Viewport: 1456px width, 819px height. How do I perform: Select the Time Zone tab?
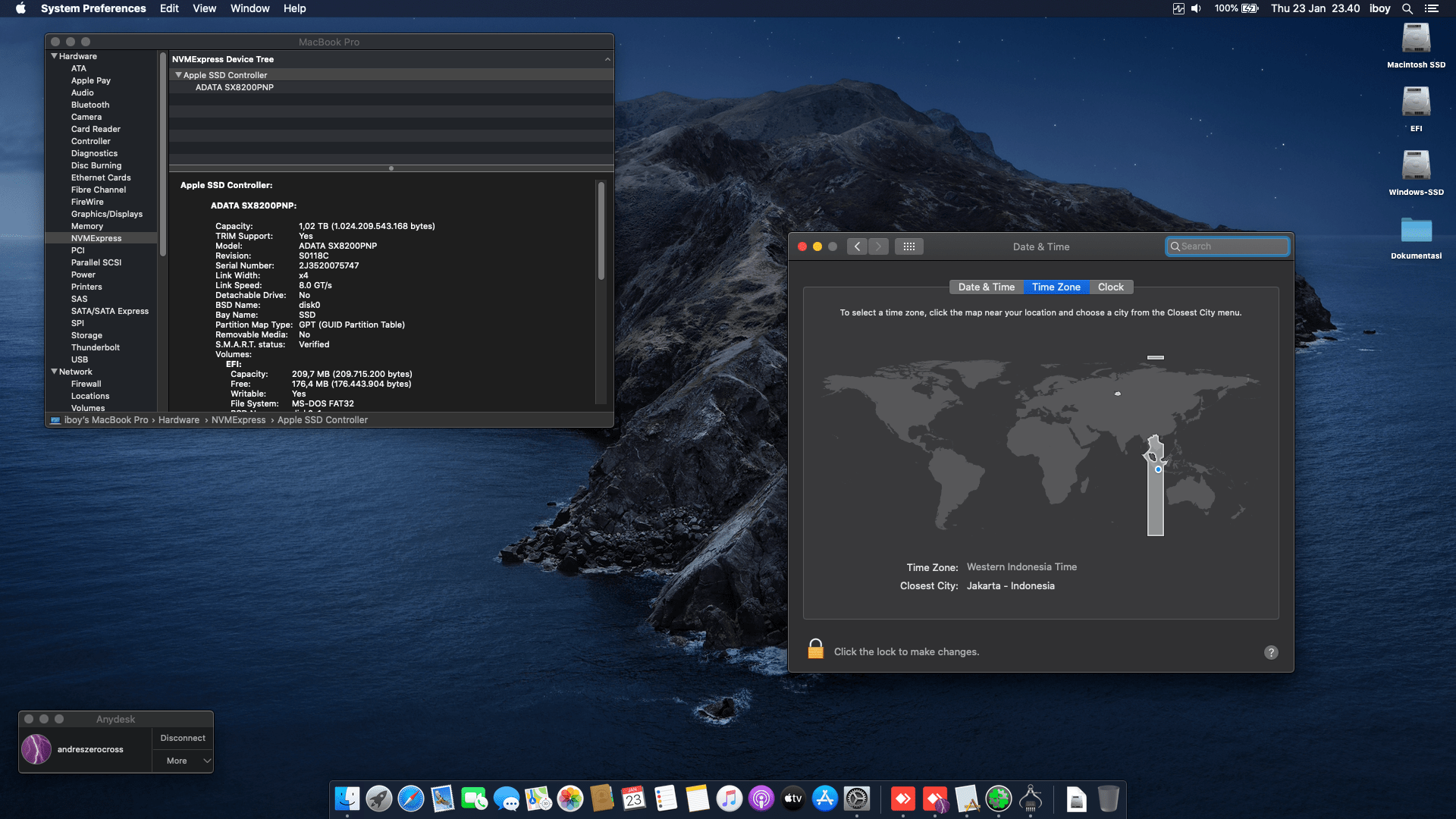[x=1056, y=287]
